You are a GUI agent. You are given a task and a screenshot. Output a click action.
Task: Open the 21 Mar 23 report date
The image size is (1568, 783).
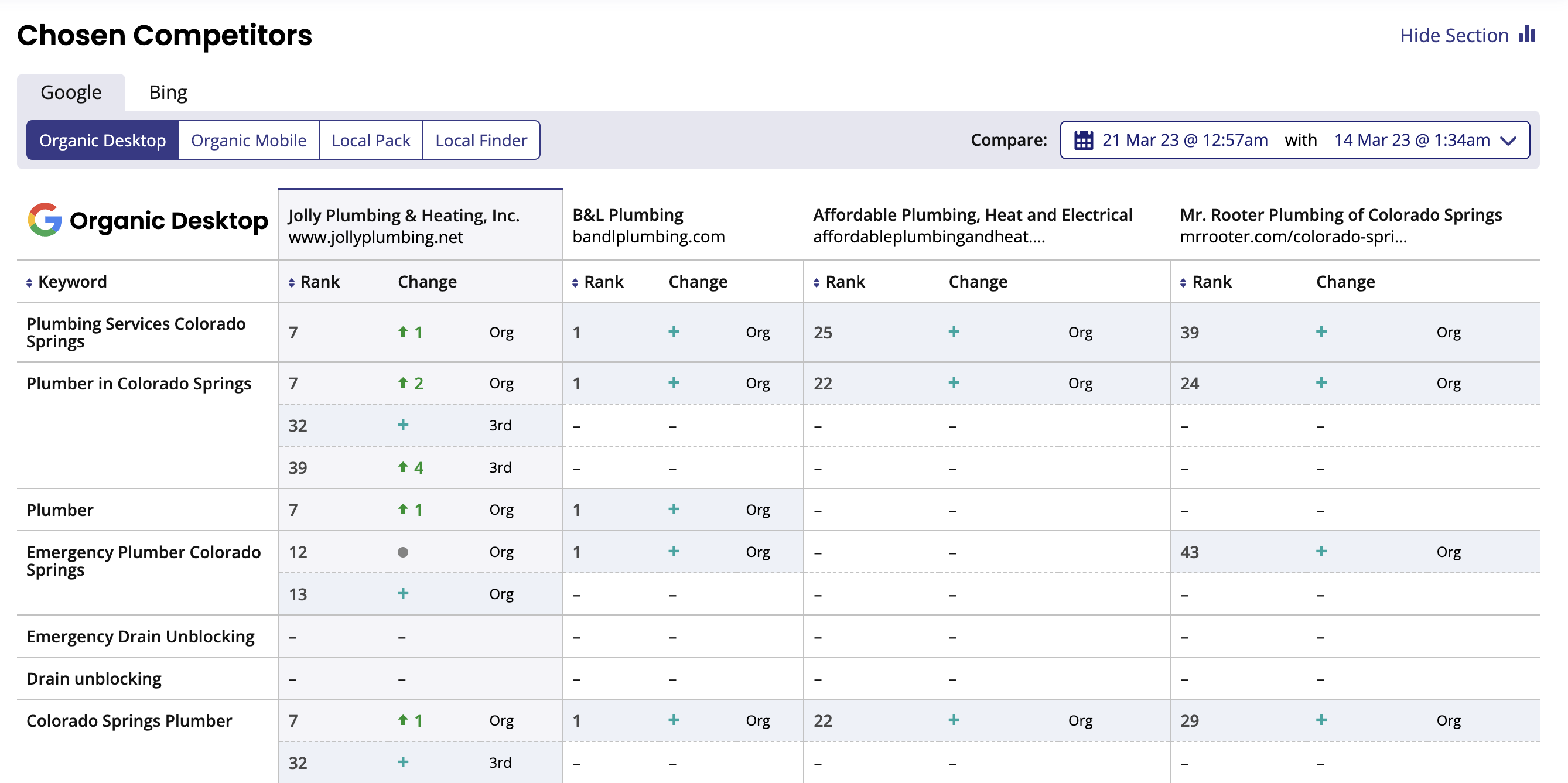pyautogui.click(x=1184, y=141)
